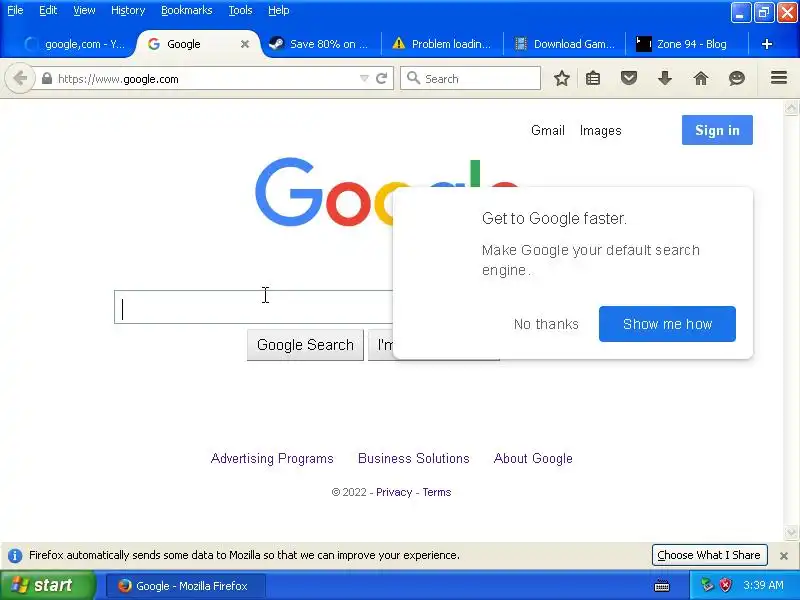Open the hamburger menu
Image resolution: width=800 pixels, height=600 pixels.
[x=779, y=78]
